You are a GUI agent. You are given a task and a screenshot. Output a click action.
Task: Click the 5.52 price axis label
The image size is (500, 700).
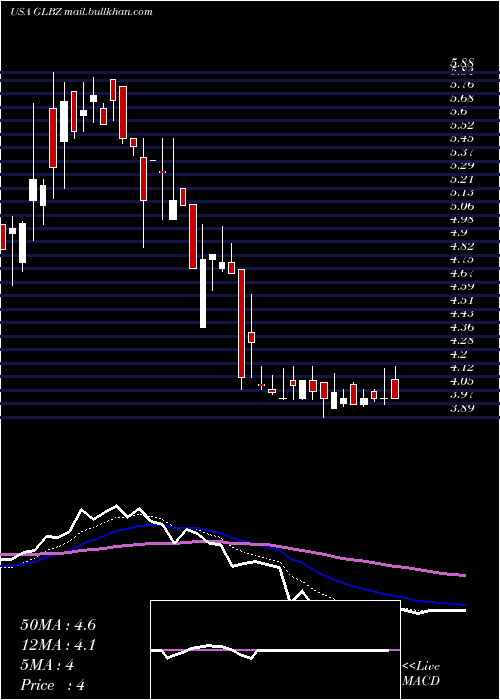(462, 125)
